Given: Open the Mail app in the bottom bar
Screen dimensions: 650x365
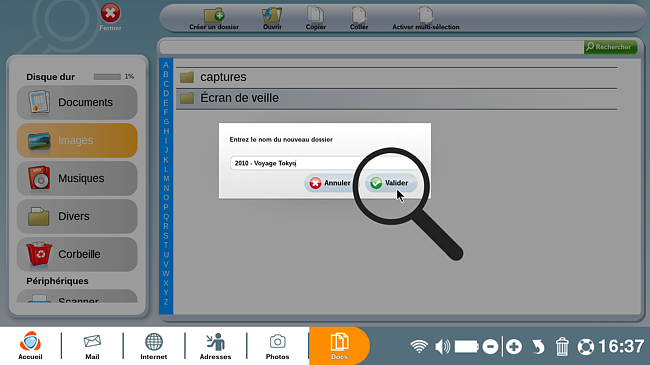Looking at the screenshot, I should pos(92,346).
